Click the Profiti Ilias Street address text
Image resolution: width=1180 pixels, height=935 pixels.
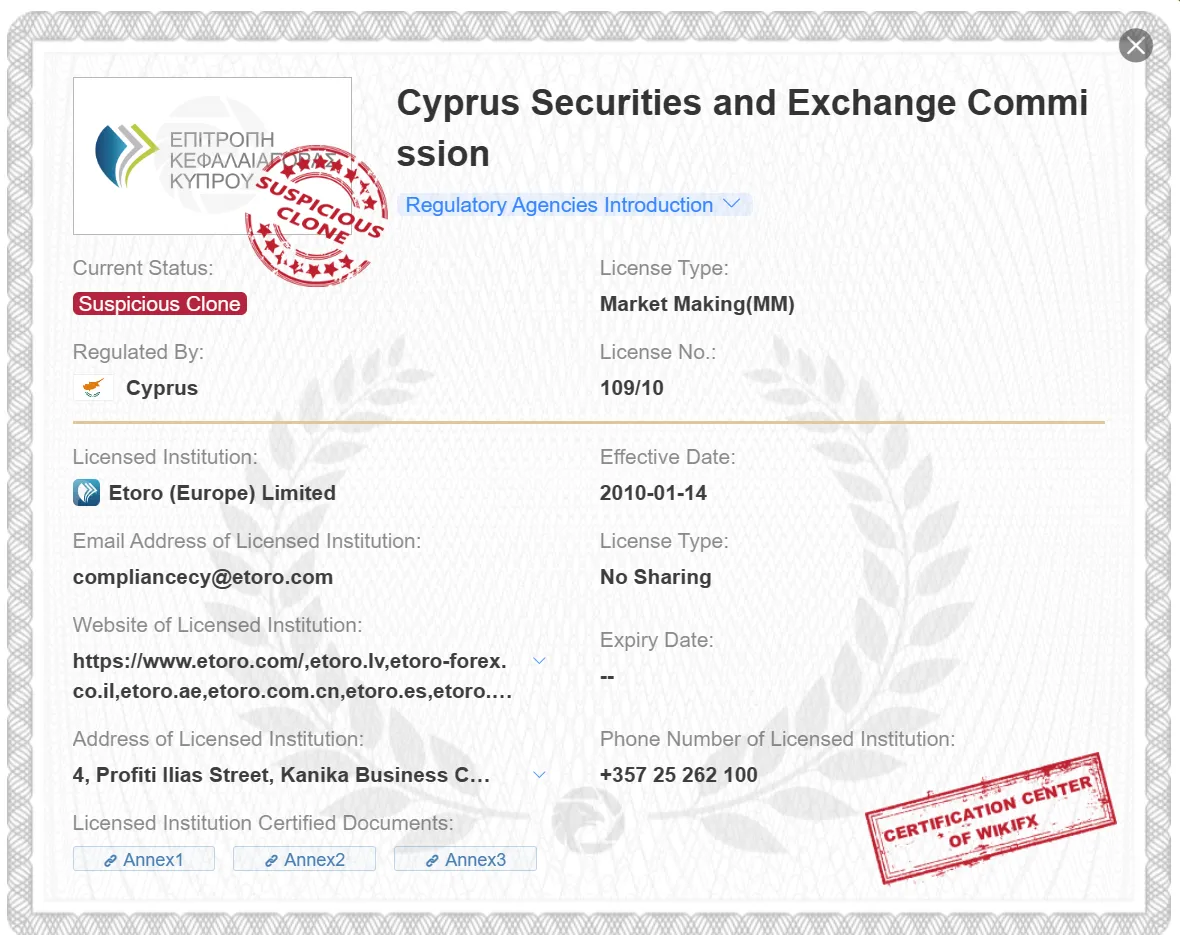coord(281,775)
